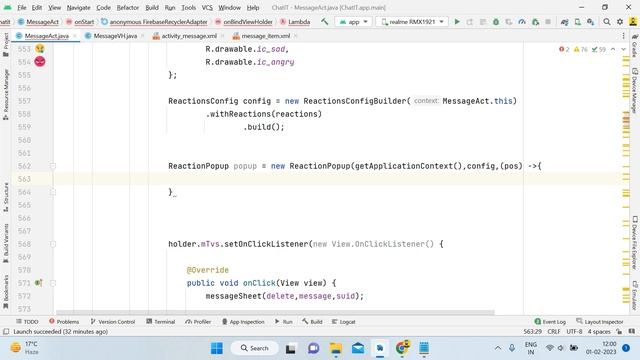640x360 pixels.
Task: Click Attach Debugger to Android Process icon
Action: tap(536, 22)
